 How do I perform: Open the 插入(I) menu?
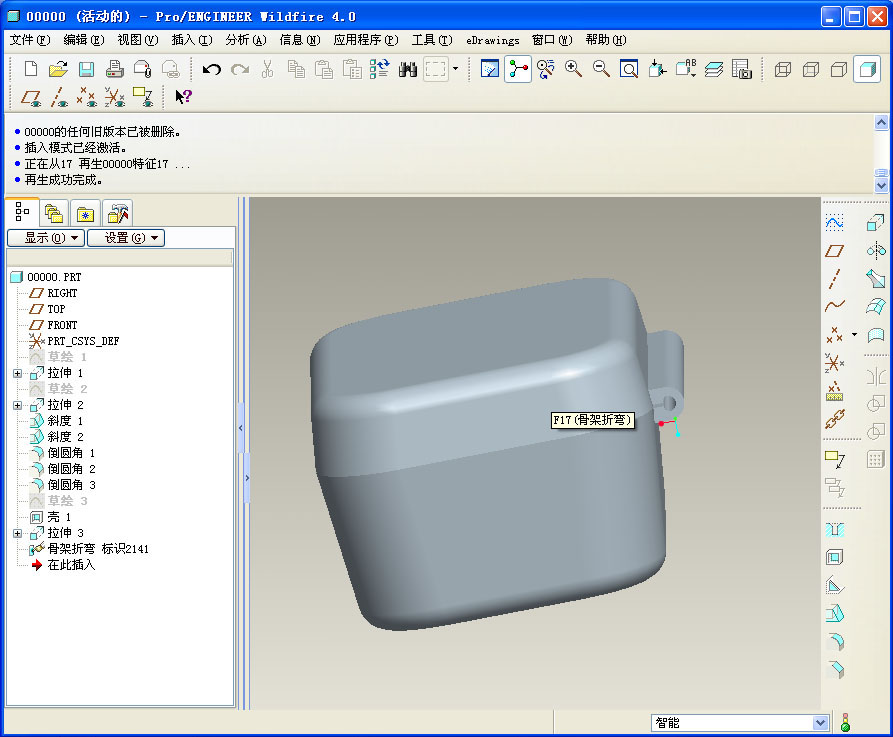coord(192,40)
